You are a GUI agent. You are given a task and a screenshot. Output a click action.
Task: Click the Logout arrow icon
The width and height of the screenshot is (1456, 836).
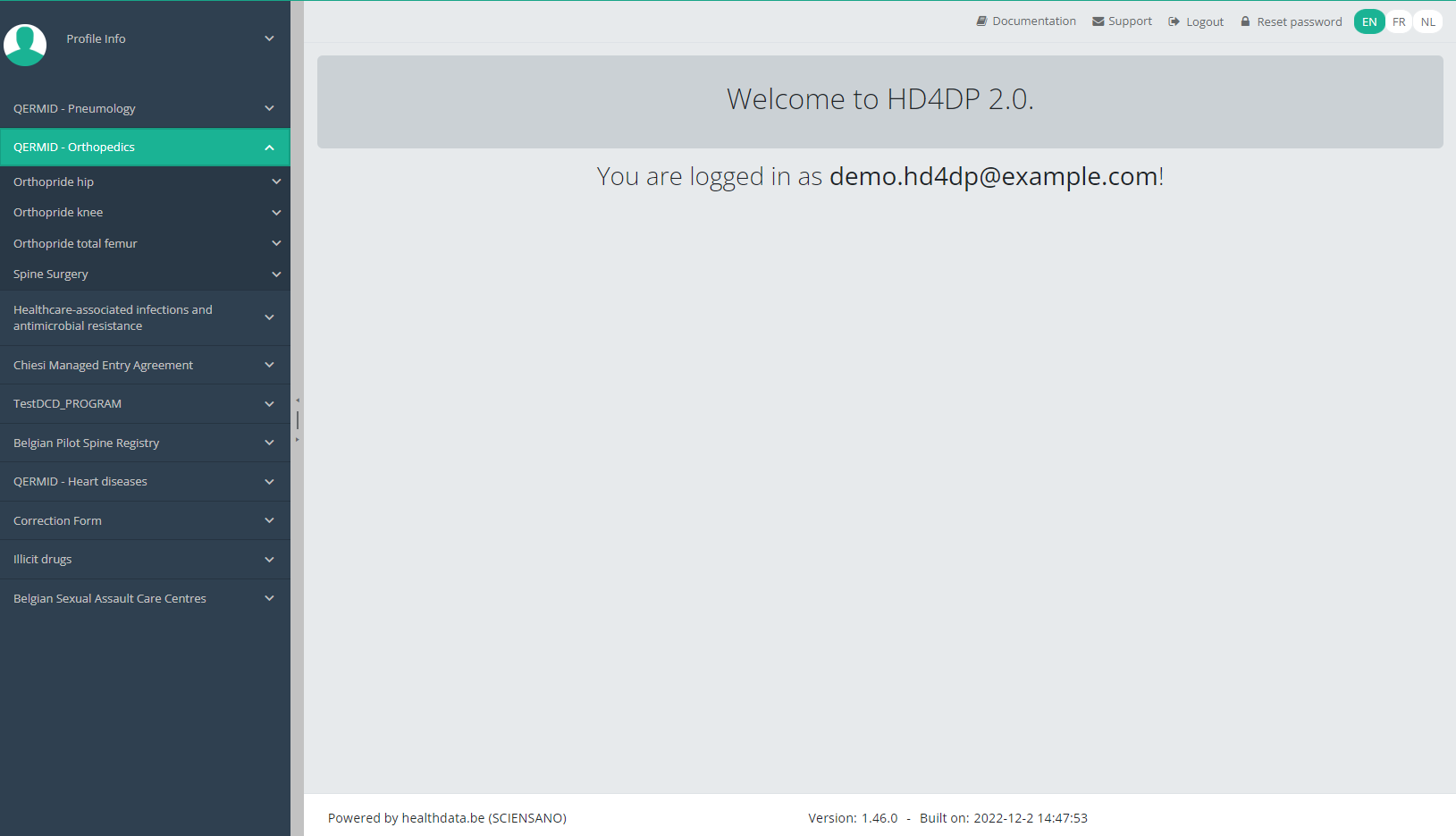coord(1174,21)
